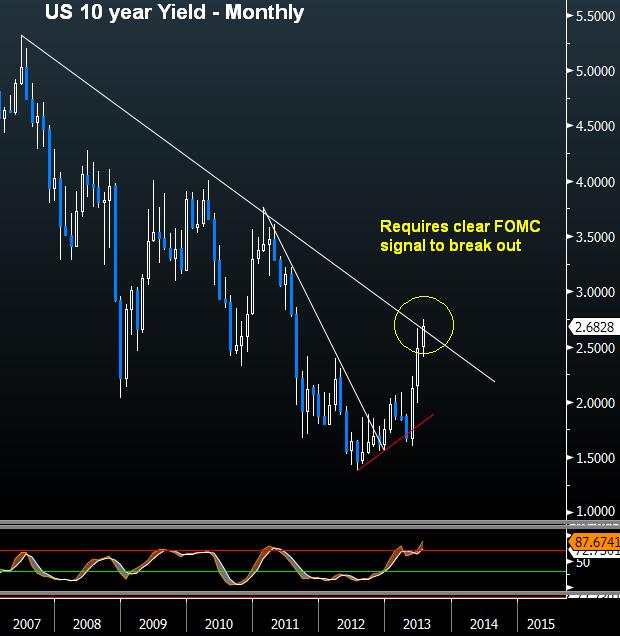Click the 3.5000 y-axis label
This screenshot has height=636, width=620.
pyautogui.click(x=595, y=237)
